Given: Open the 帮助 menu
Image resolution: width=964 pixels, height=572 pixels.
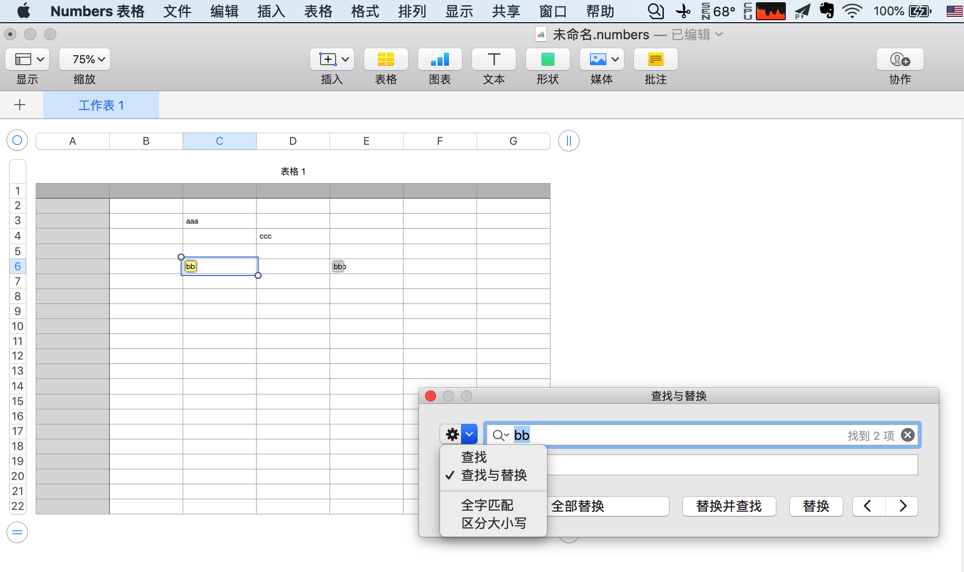Looking at the screenshot, I should [600, 11].
